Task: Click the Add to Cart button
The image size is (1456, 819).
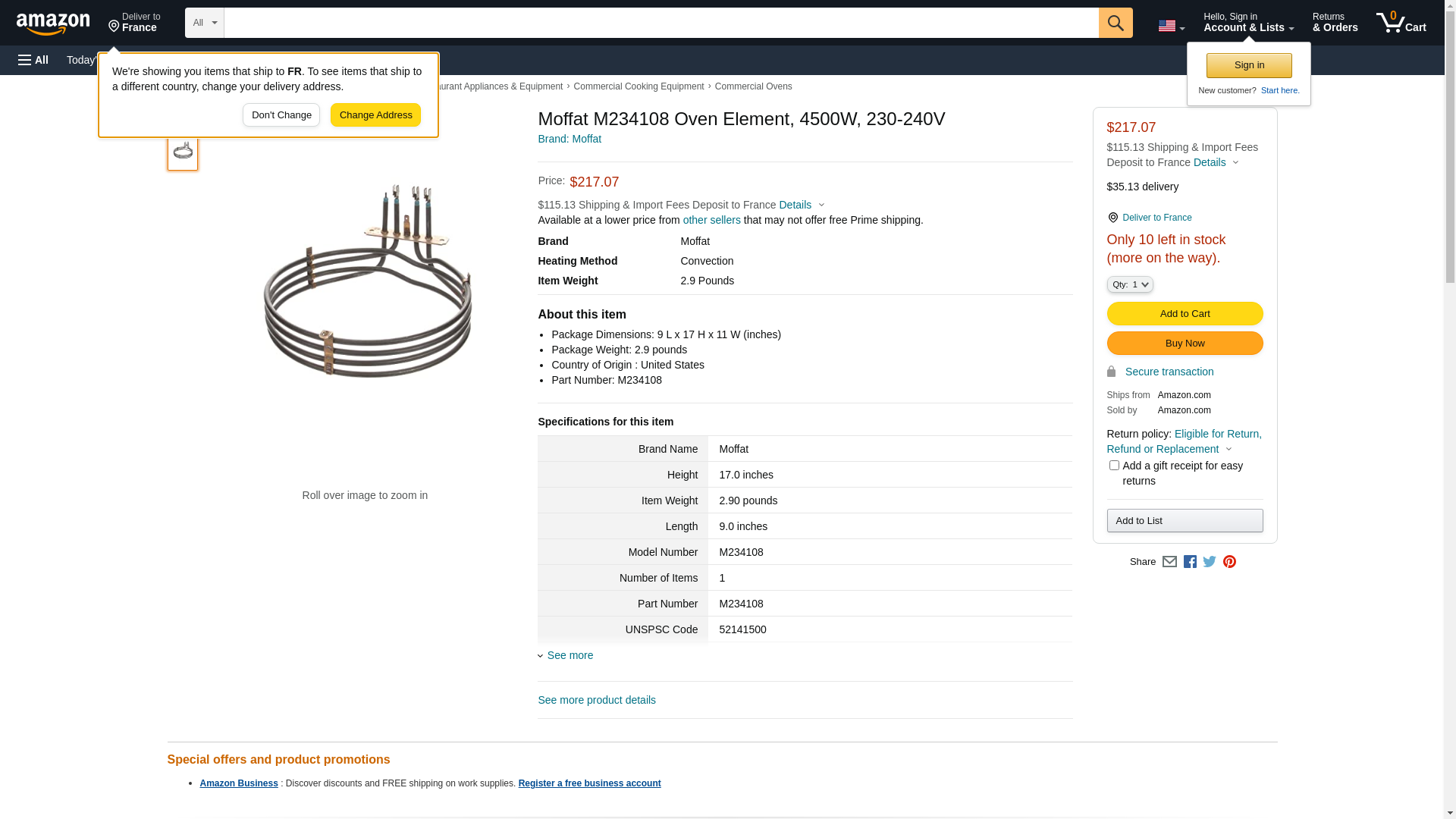Action: tap(1185, 314)
